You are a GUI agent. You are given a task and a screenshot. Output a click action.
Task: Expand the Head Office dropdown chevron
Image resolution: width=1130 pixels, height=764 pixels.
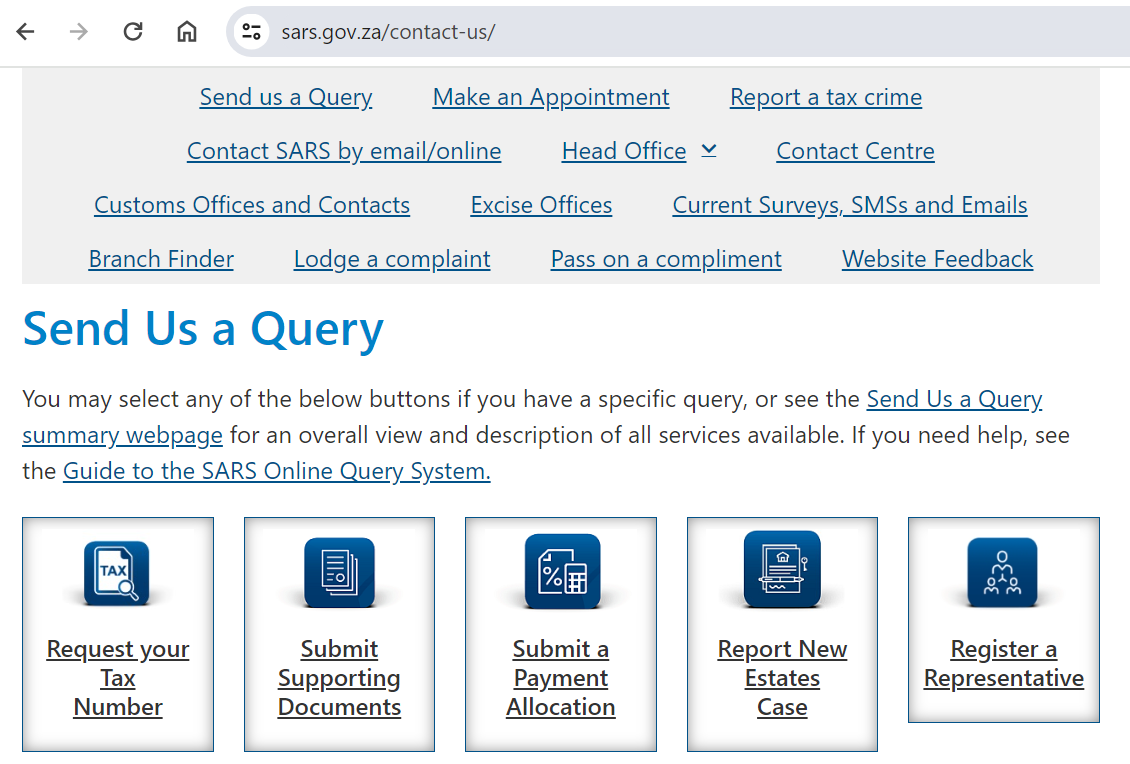coord(709,150)
